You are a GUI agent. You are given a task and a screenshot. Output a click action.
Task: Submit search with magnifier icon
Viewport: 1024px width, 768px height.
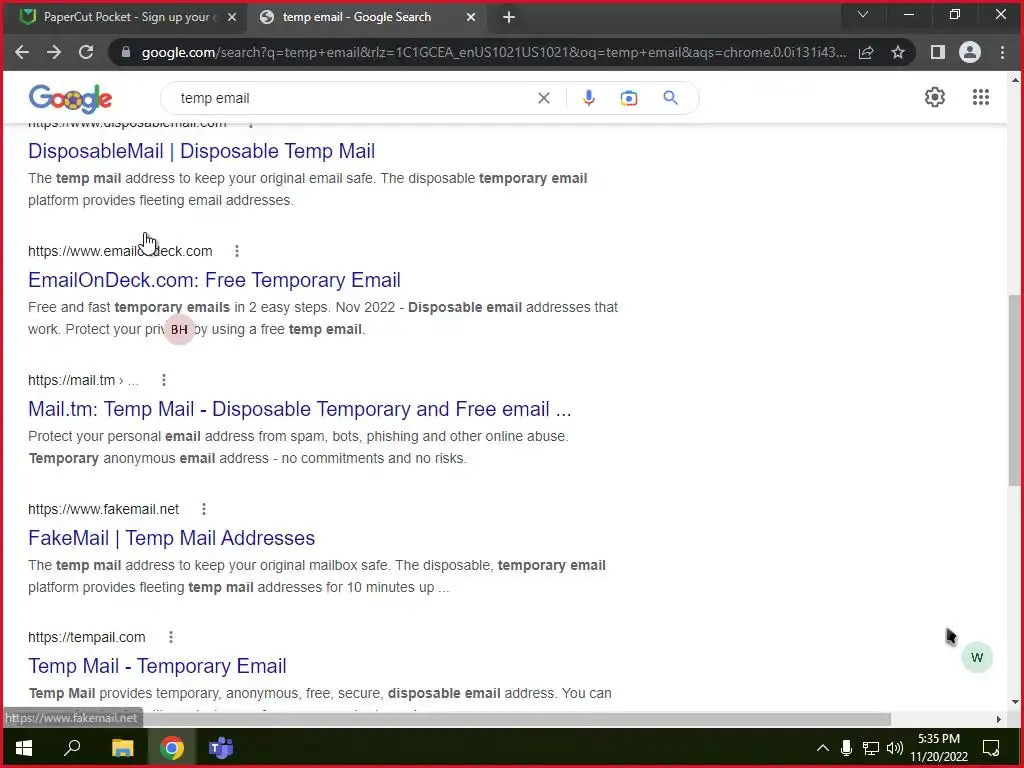coord(670,98)
